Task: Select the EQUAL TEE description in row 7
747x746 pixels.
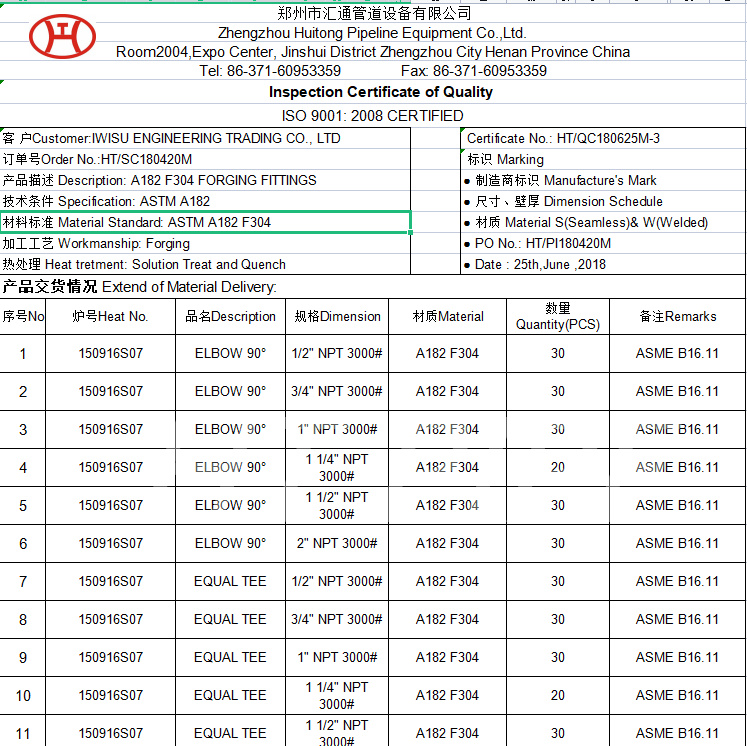Action: click(230, 581)
